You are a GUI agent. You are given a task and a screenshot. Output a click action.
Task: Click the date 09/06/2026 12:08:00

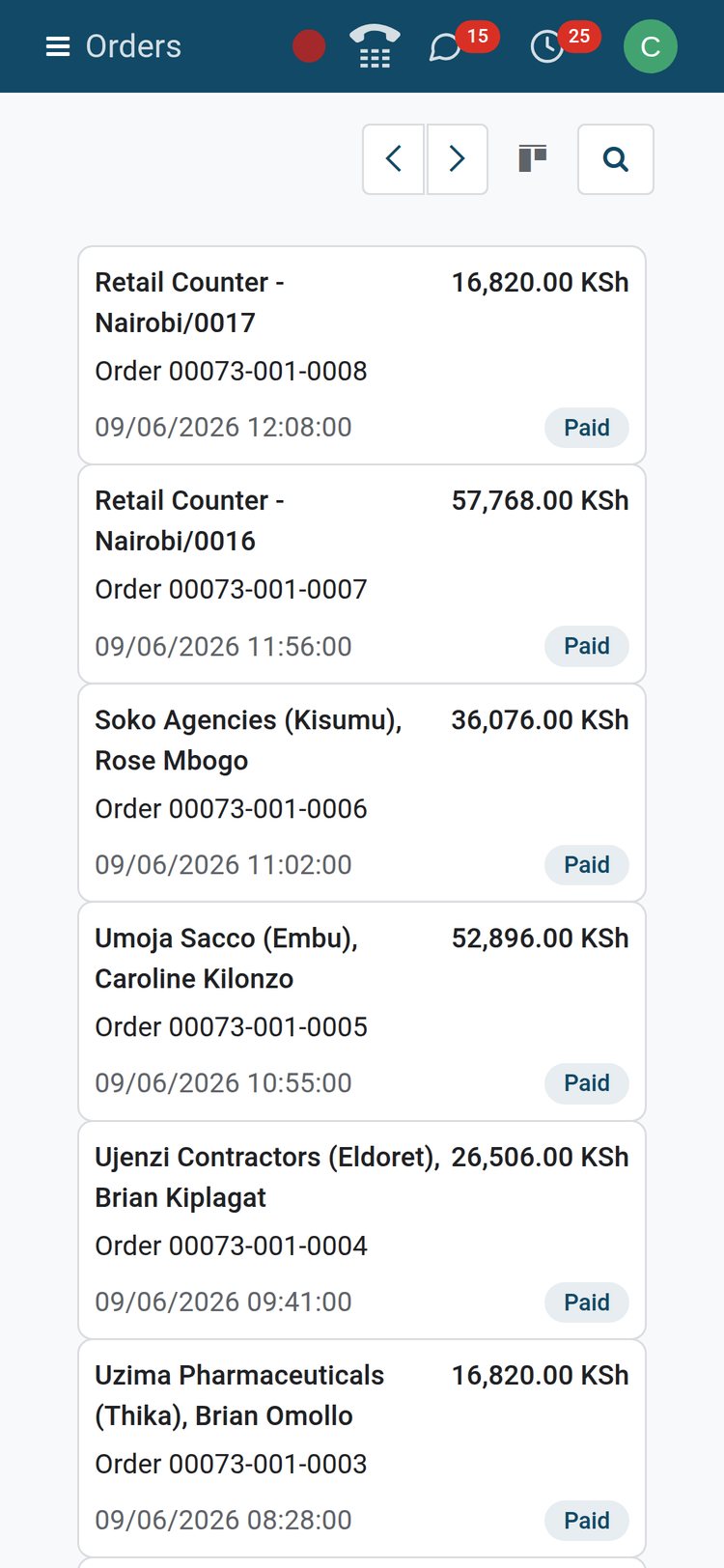point(223,427)
